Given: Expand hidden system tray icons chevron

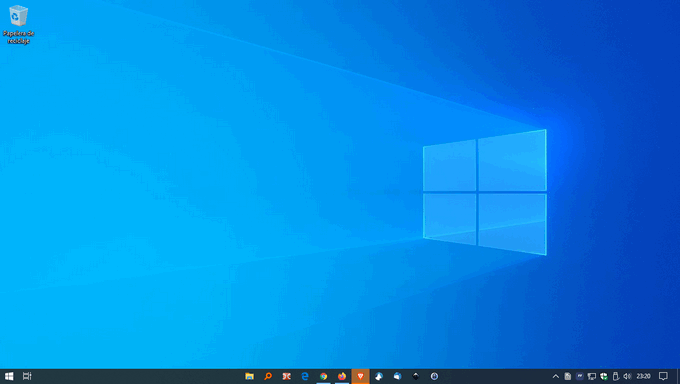Looking at the screenshot, I should pyautogui.click(x=556, y=376).
